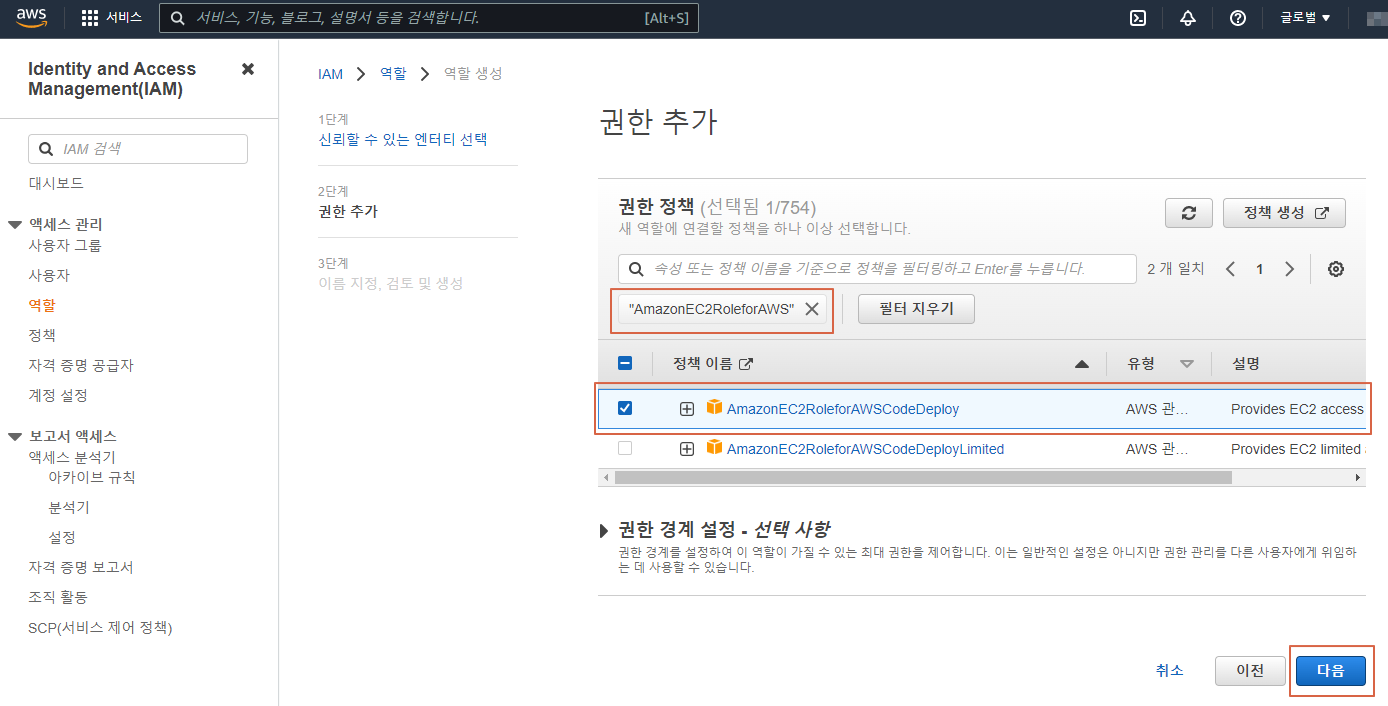The width and height of the screenshot is (1388, 706).
Task: Open 자격 증명 공급자 in the sidebar
Action: click(81, 365)
